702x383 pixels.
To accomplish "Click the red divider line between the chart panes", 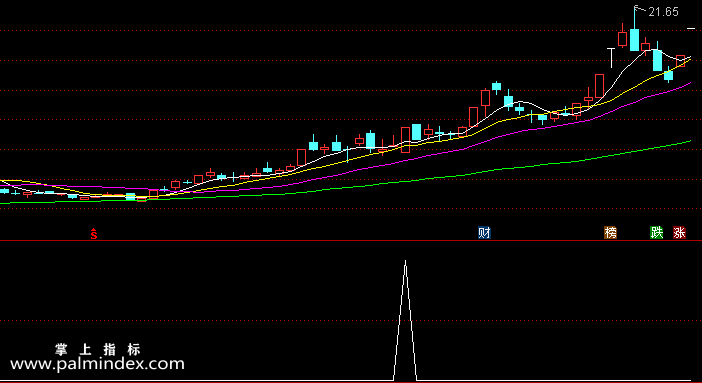I will [x=351, y=241].
